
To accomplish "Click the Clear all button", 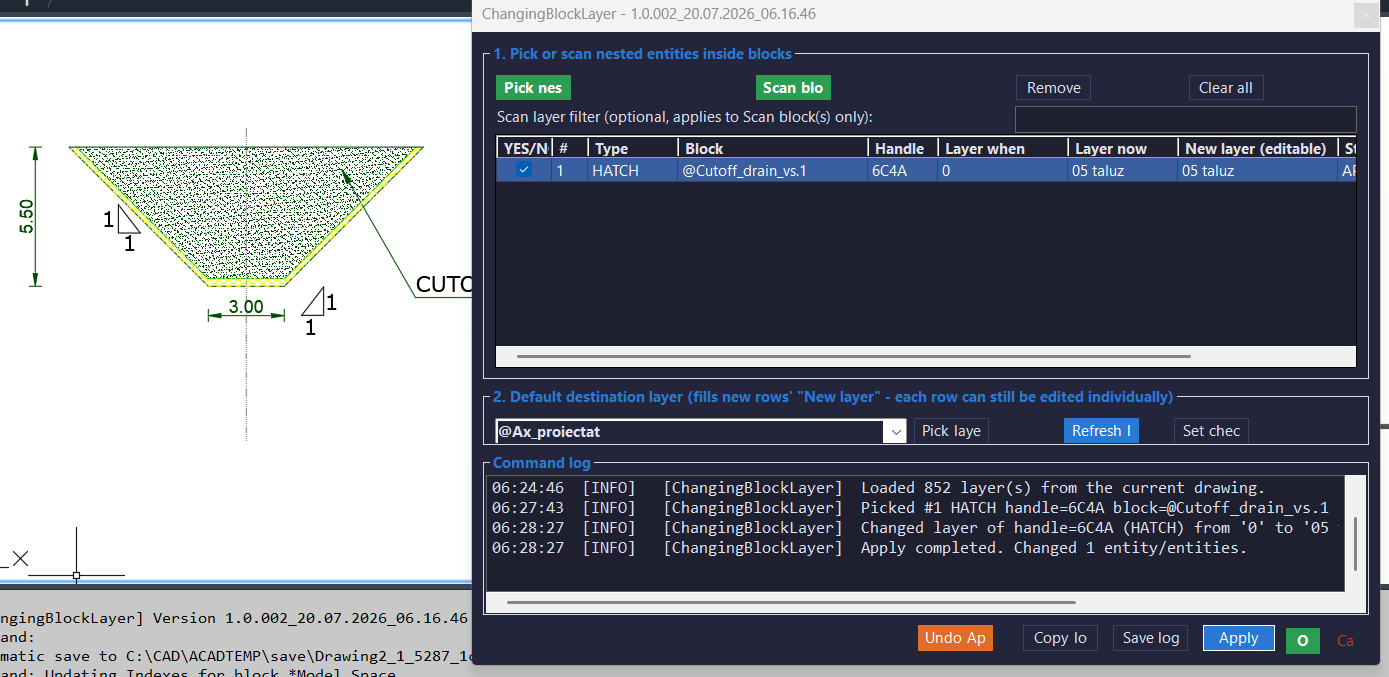I will (1226, 88).
